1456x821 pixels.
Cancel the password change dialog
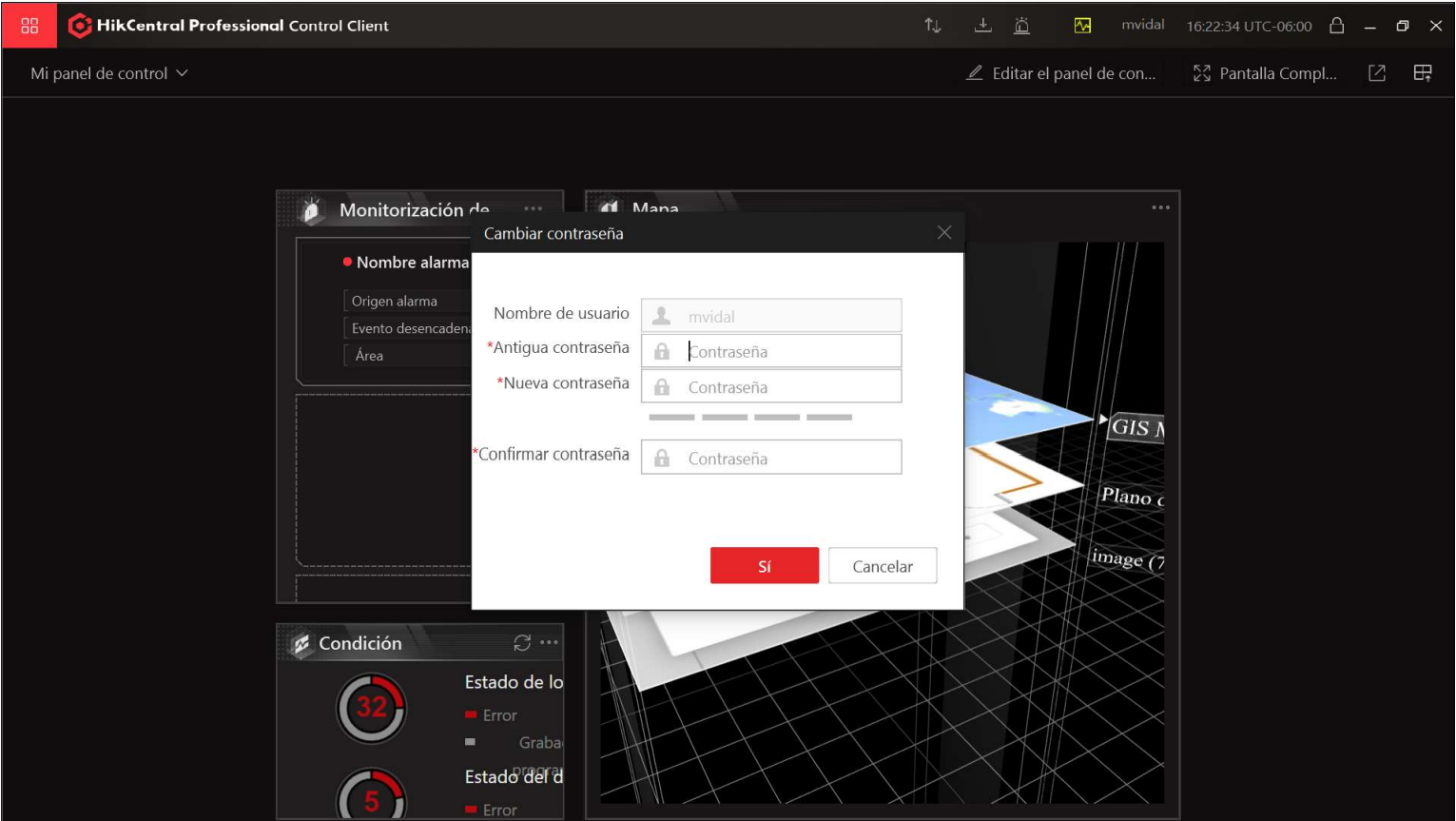(x=883, y=566)
